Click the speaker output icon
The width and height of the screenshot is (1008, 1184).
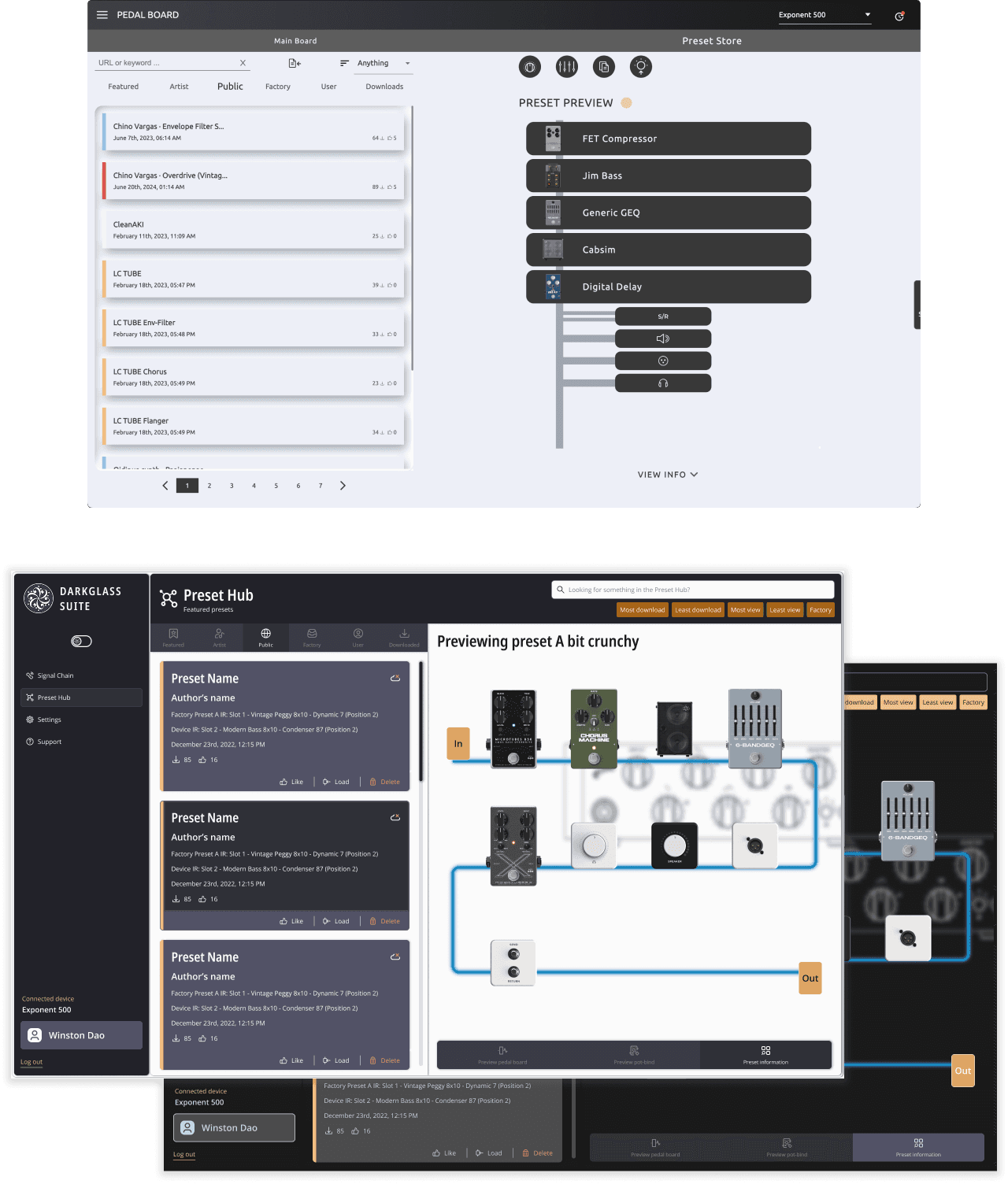[663, 339]
